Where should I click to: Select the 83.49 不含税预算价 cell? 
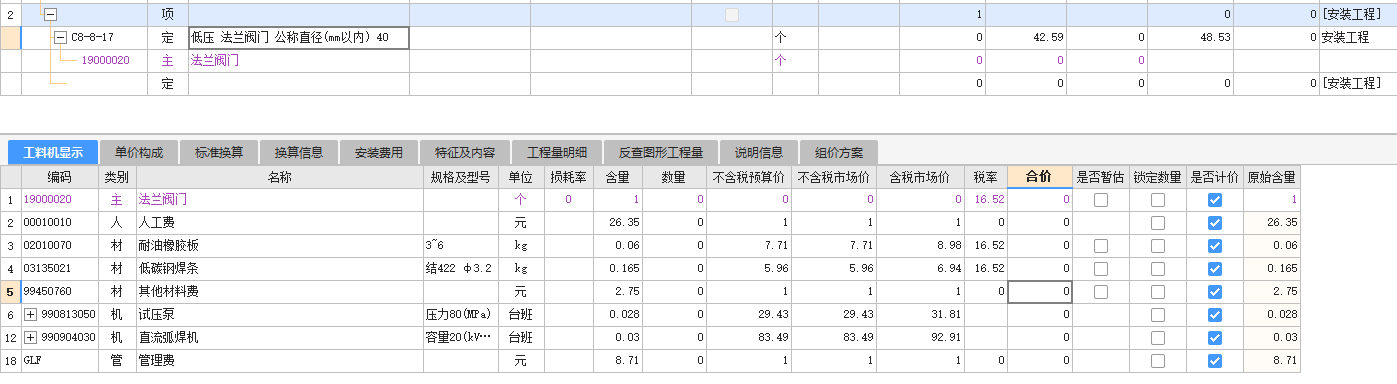click(x=750, y=338)
